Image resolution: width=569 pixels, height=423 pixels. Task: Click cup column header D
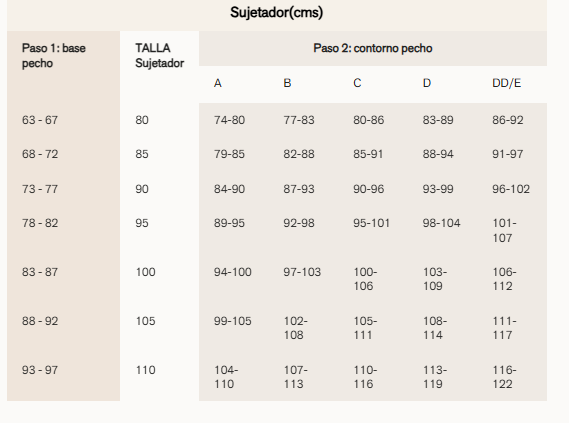(427, 83)
